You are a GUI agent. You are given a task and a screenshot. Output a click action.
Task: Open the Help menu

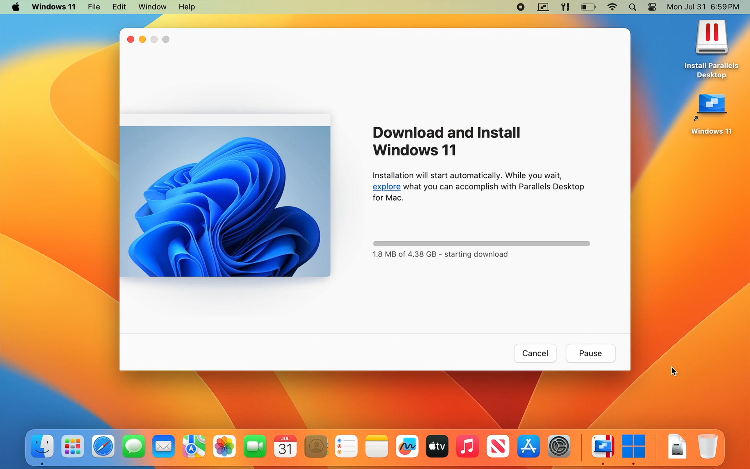tap(187, 7)
